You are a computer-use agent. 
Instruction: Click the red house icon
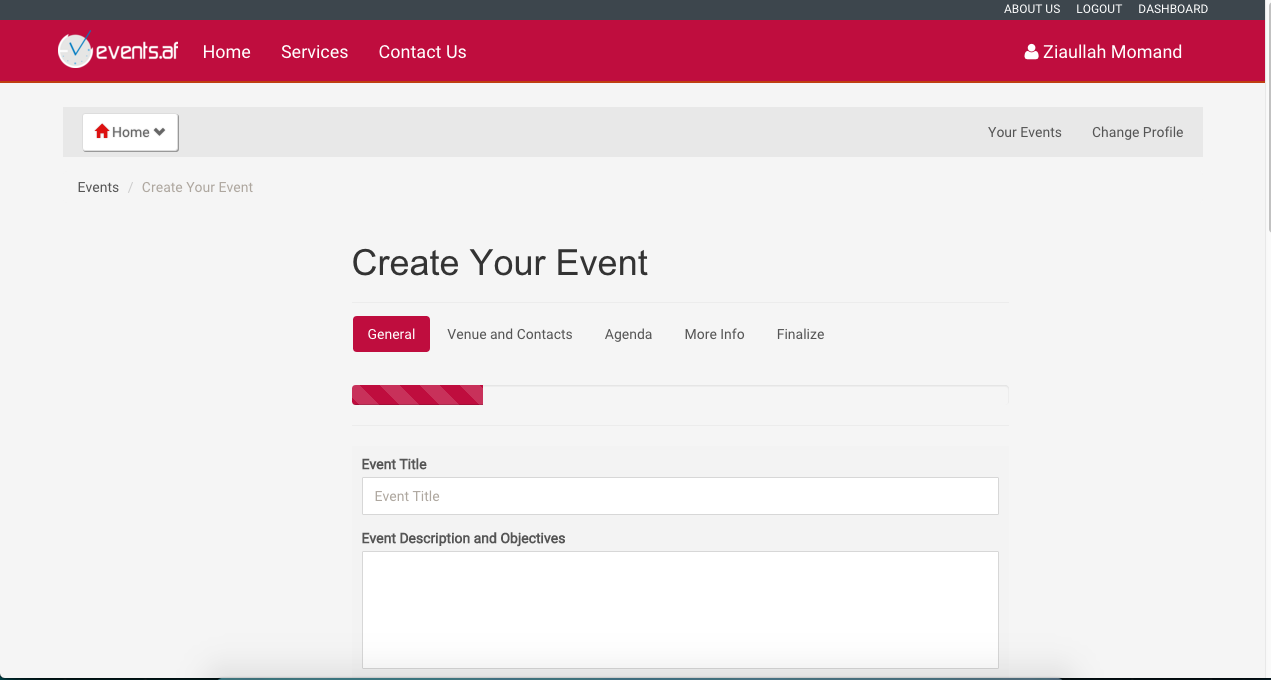click(x=101, y=131)
